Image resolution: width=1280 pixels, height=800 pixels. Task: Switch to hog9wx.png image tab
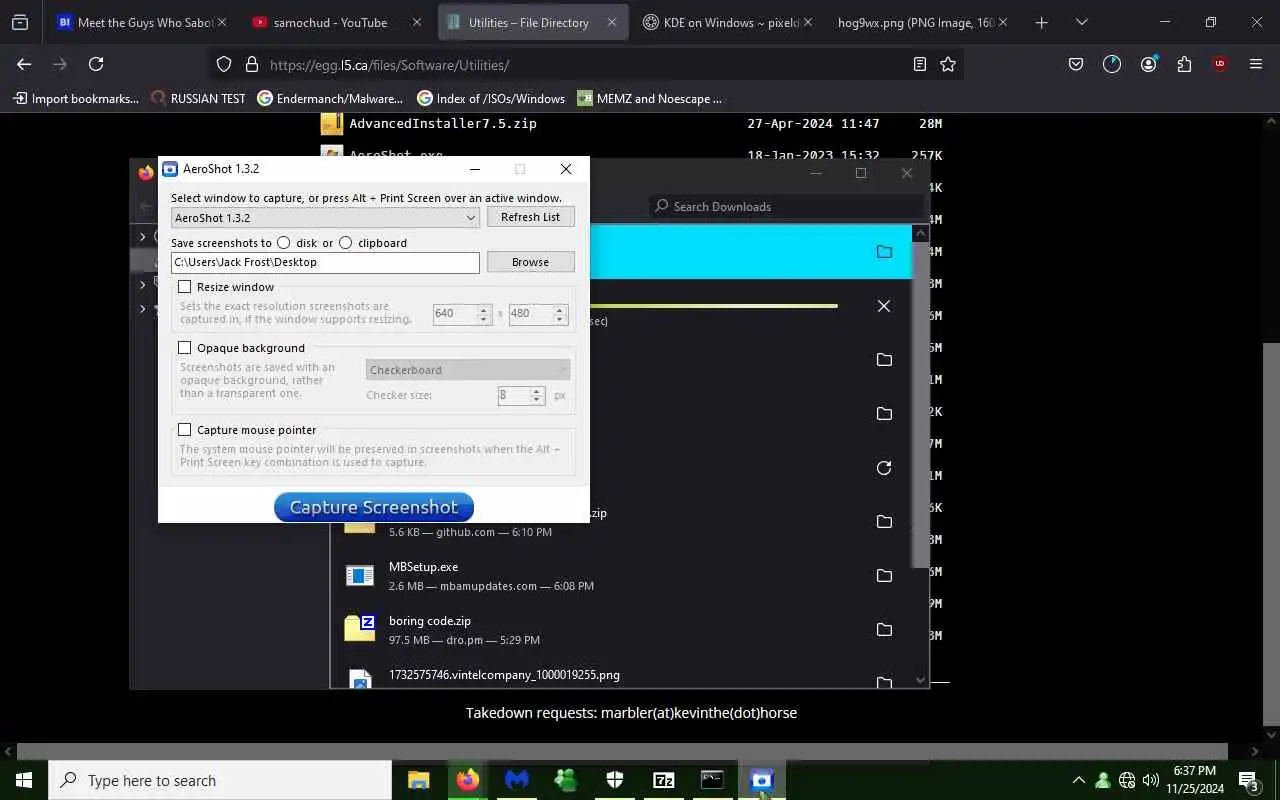click(x=921, y=22)
